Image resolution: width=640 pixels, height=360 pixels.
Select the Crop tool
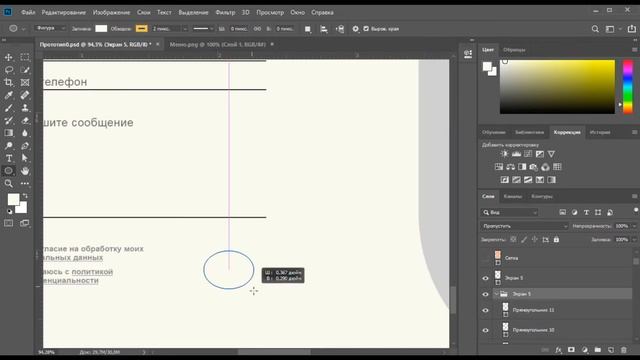coord(9,82)
